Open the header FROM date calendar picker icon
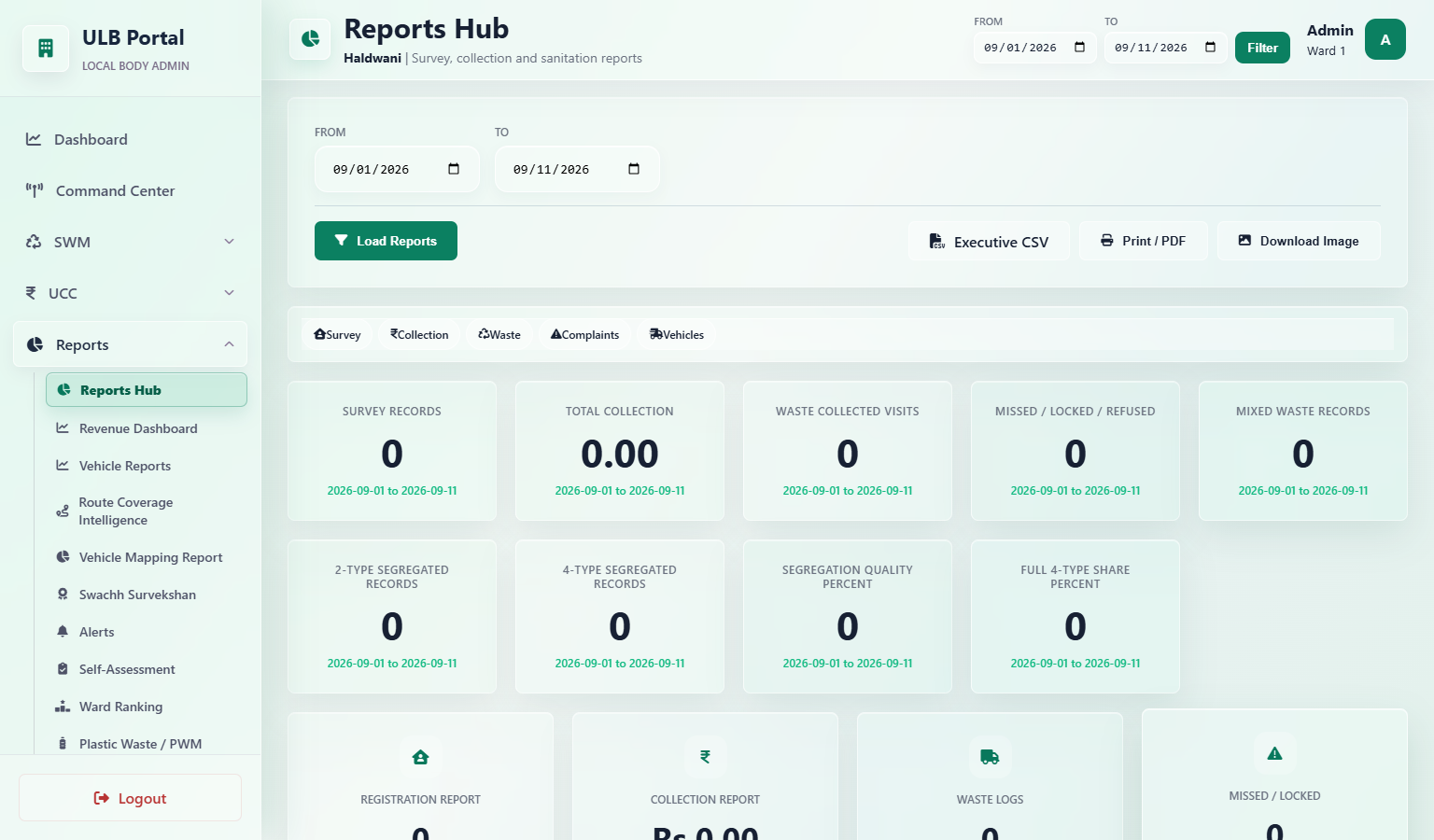1434x840 pixels. pos(1079,48)
